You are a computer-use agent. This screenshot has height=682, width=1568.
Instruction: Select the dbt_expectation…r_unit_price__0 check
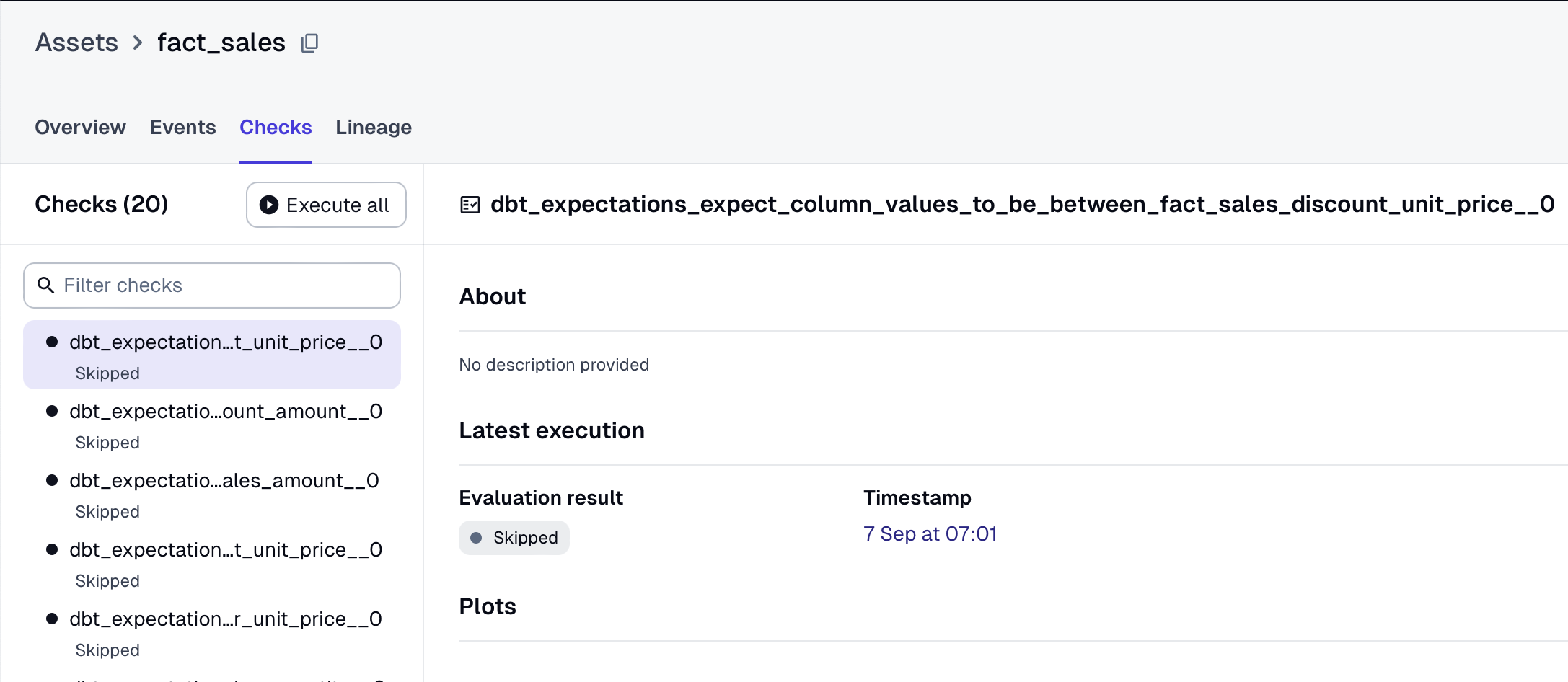[212, 633]
